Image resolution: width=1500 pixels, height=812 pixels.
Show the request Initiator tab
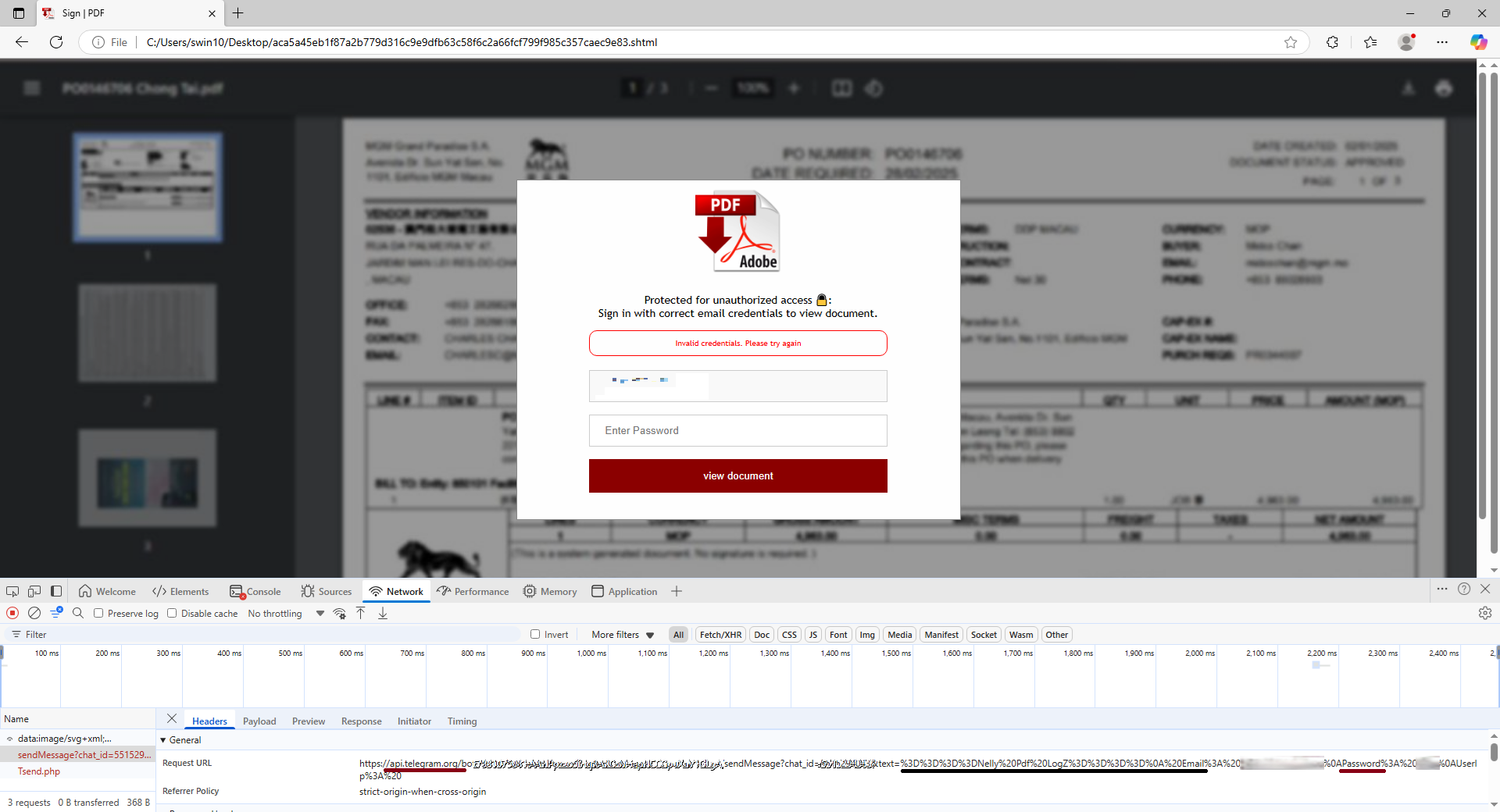[414, 721]
